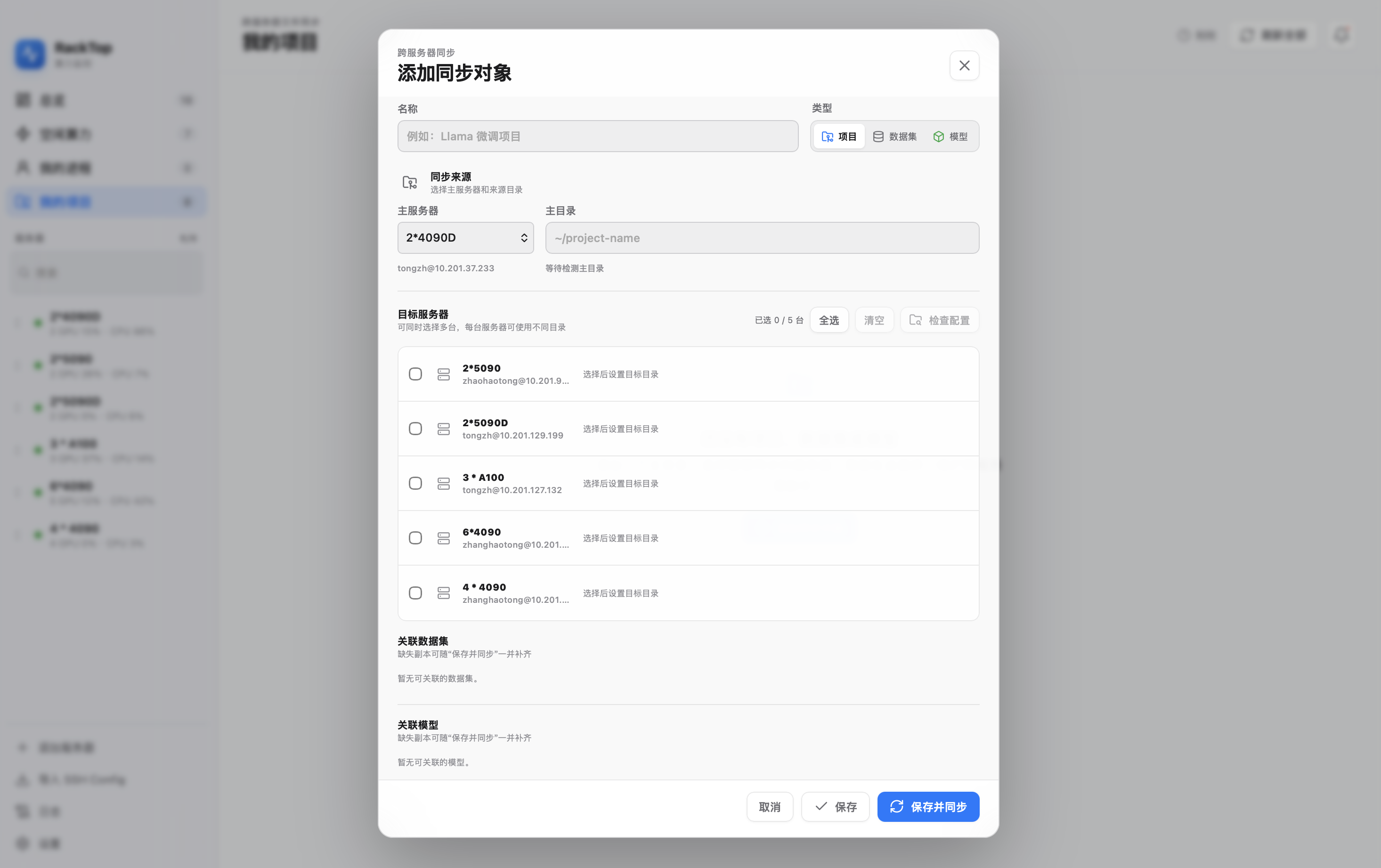Check the 2*5090D server checkbox
The height and width of the screenshot is (868, 1381).
pos(415,429)
